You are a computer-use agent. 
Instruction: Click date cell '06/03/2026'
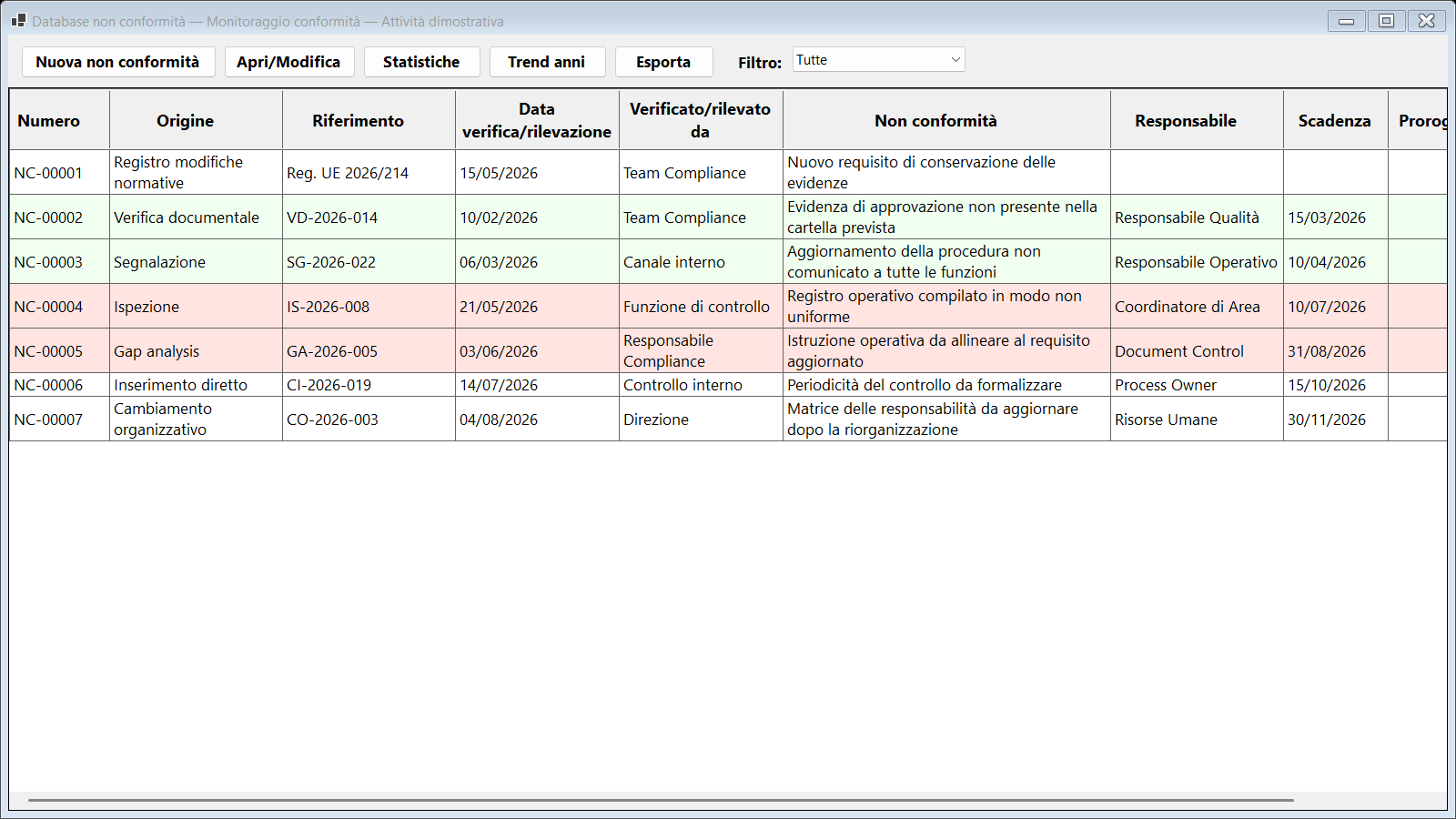coord(537,261)
